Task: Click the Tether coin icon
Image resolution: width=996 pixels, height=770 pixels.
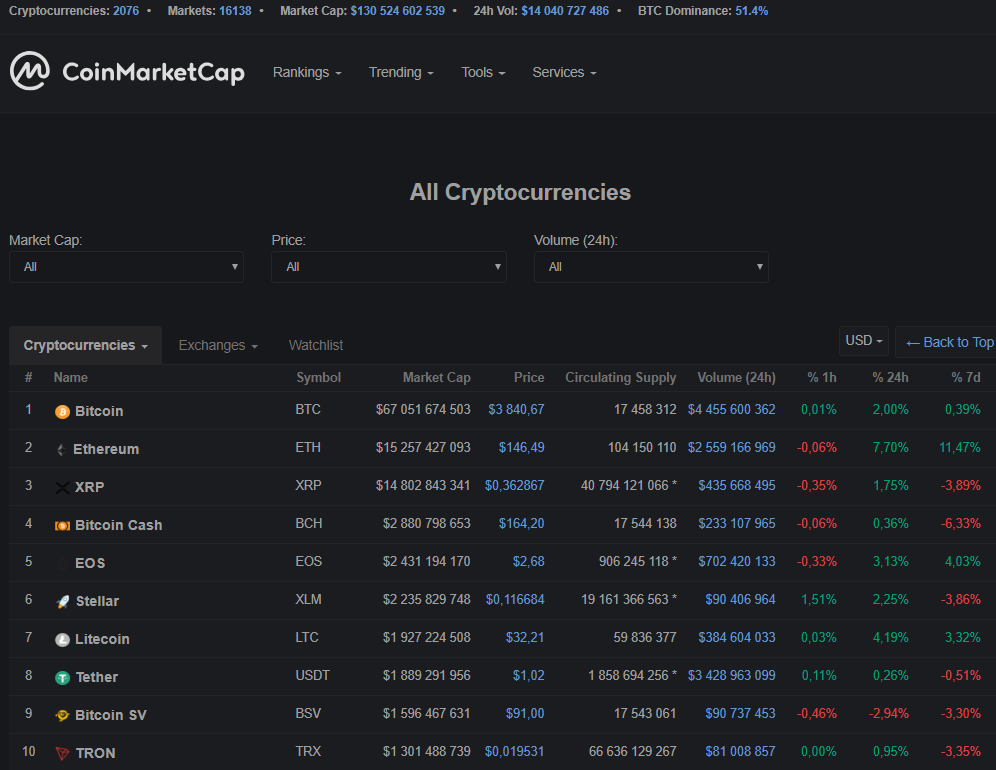Action: click(x=62, y=678)
